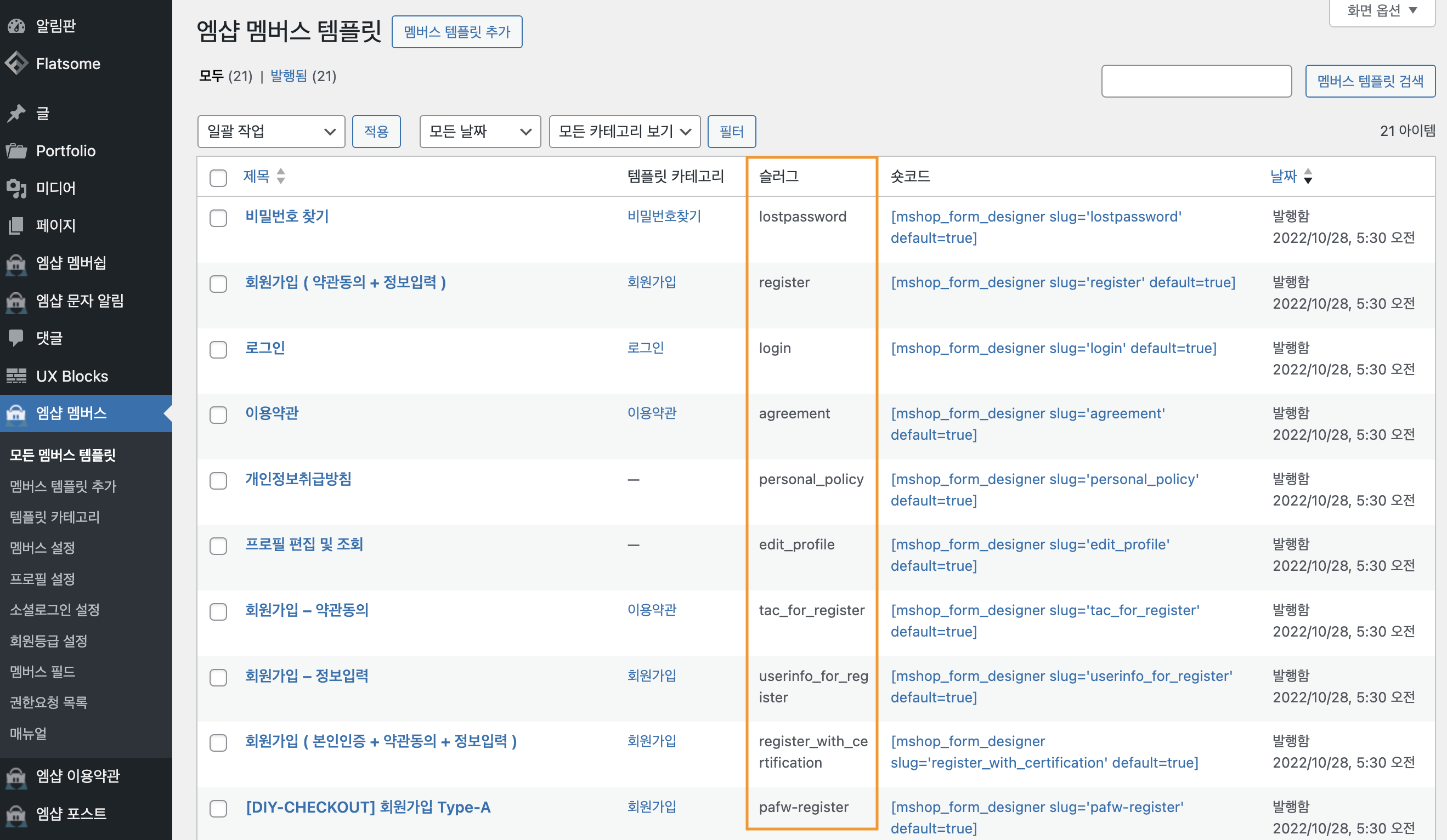Click the Flatsome diamond logo icon

[16, 63]
